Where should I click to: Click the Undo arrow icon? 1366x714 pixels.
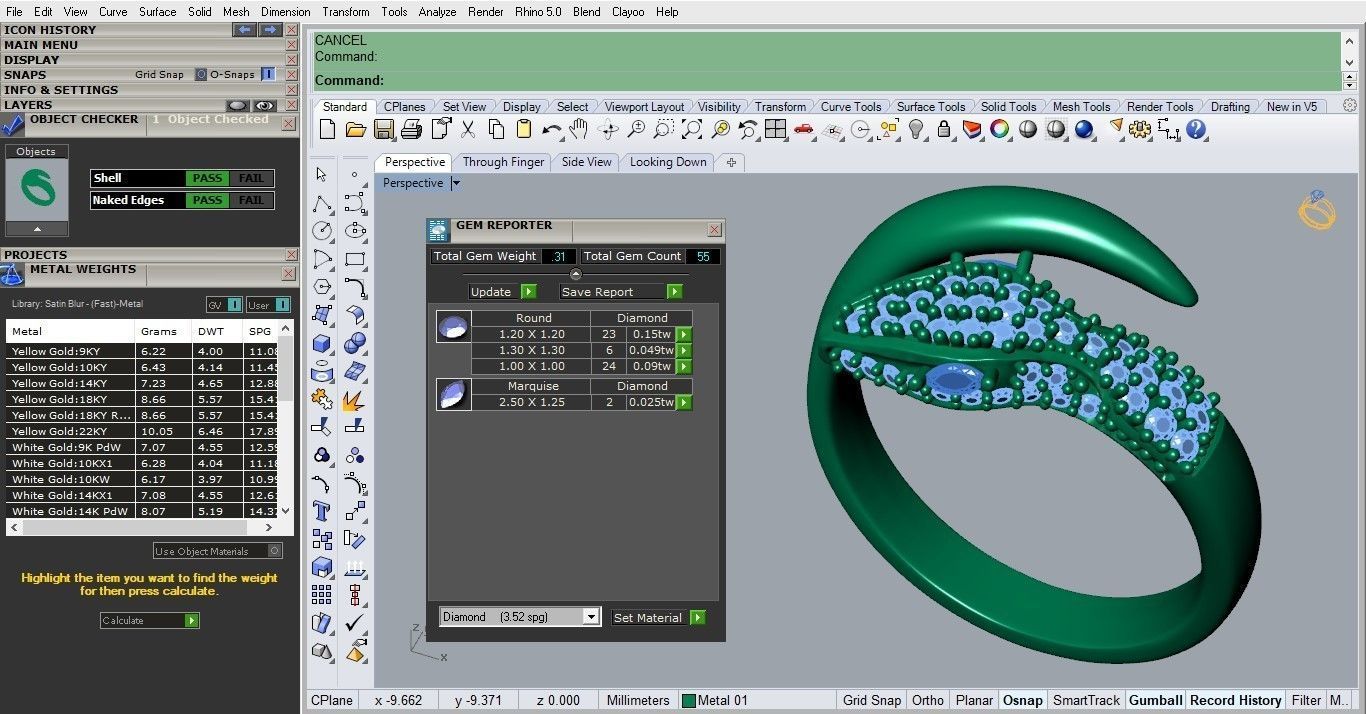coord(552,129)
